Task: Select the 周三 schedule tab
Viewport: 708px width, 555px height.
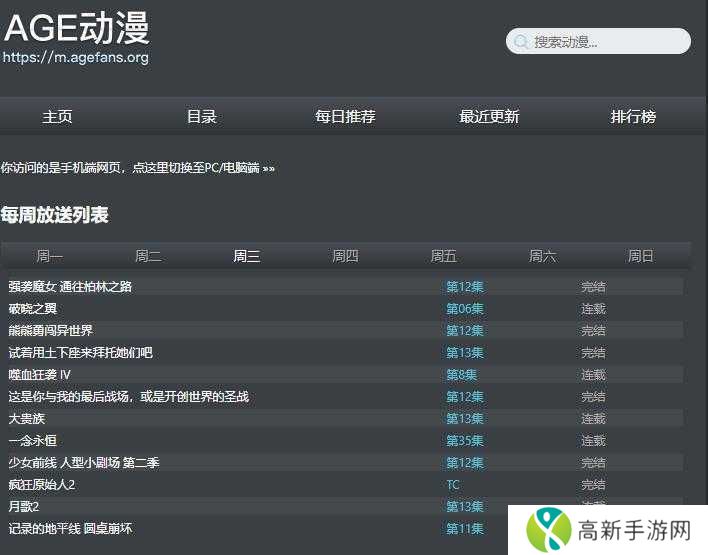Action: [x=247, y=257]
